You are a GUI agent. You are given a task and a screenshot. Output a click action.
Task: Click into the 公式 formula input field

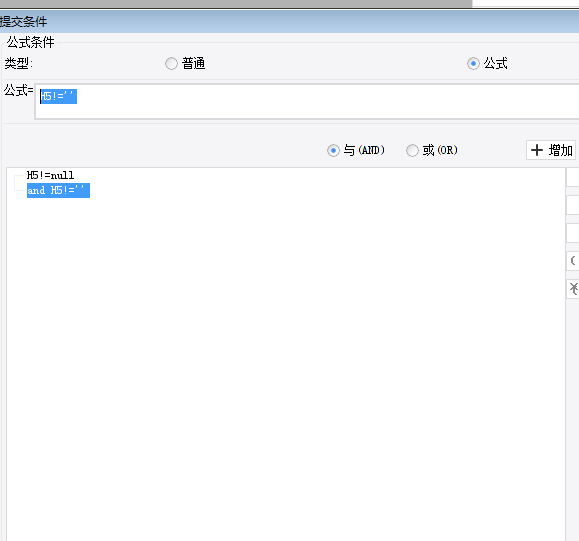coord(307,102)
